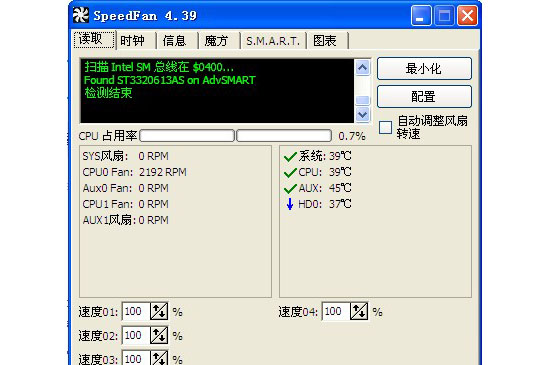Screen dimensions: 550x365
Task: Click the spinner arrows for 速度01
Action: click(x=159, y=311)
